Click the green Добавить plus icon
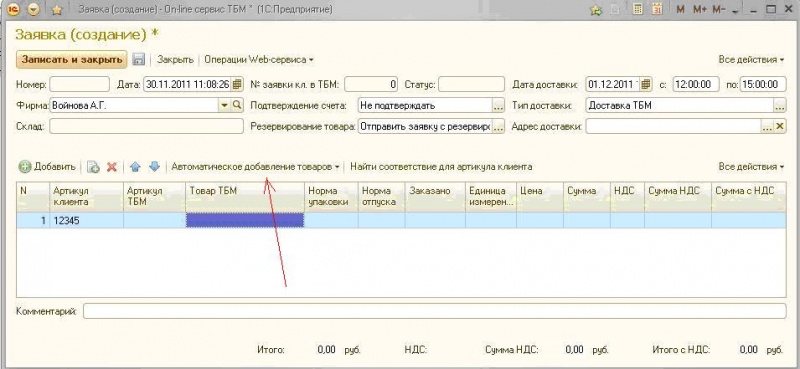This screenshot has width=800, height=369. point(24,167)
